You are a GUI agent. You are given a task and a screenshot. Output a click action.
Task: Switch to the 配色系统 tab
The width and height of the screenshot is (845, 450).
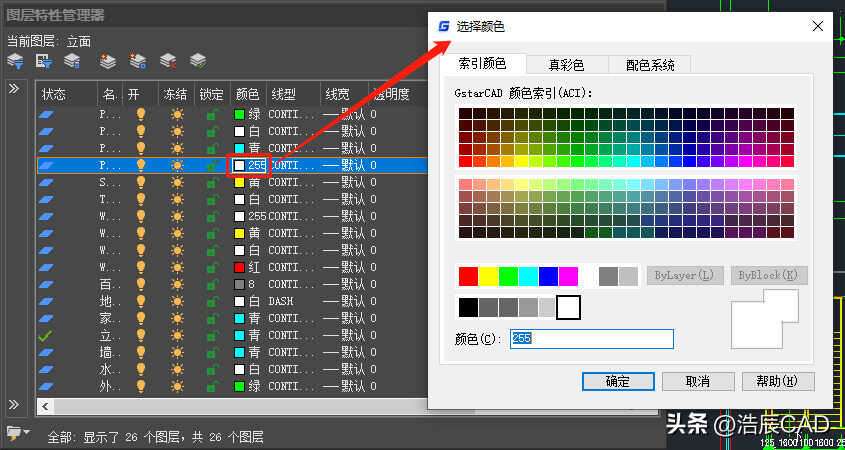click(x=649, y=64)
